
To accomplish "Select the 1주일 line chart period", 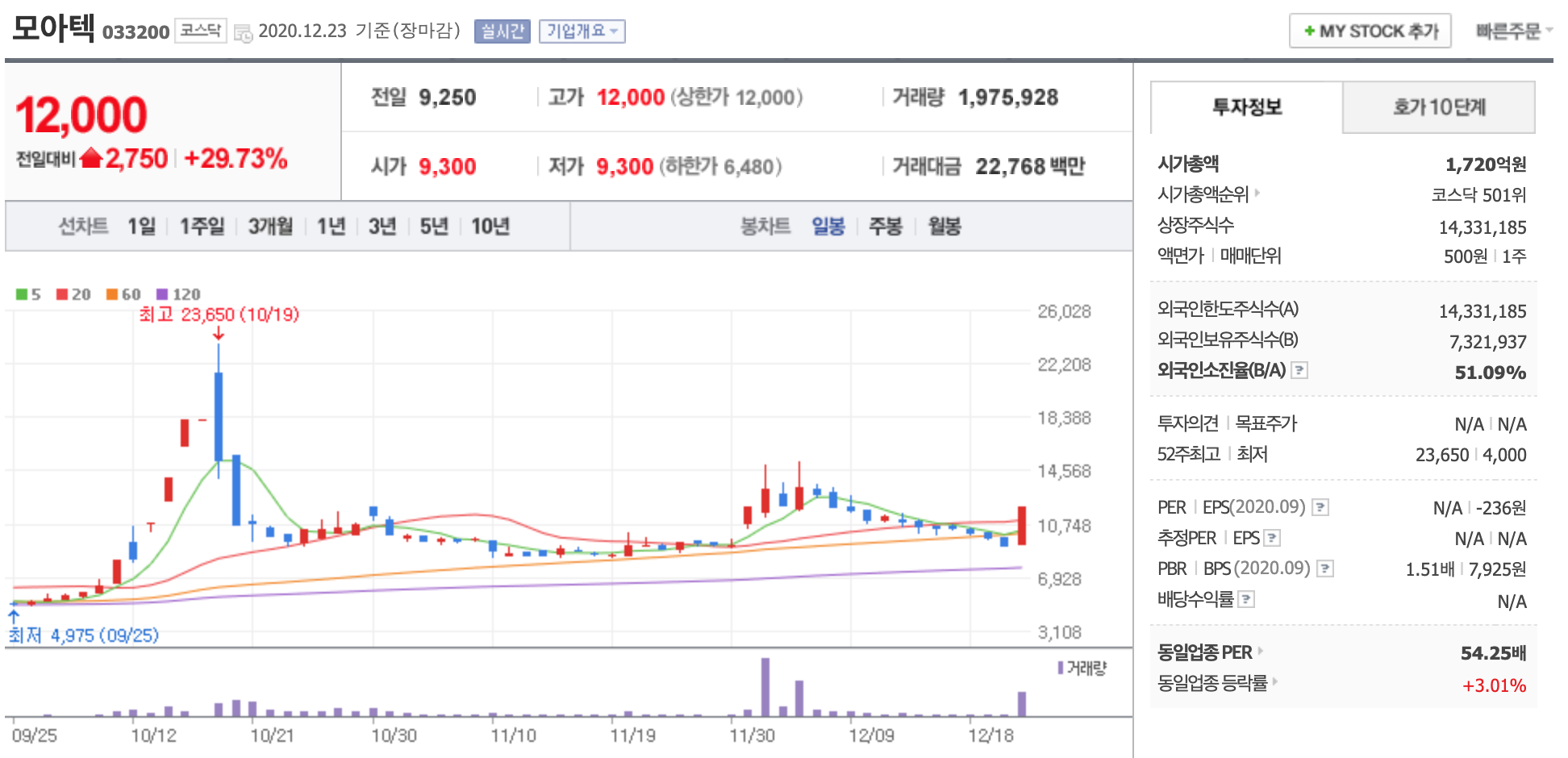I will click(202, 227).
